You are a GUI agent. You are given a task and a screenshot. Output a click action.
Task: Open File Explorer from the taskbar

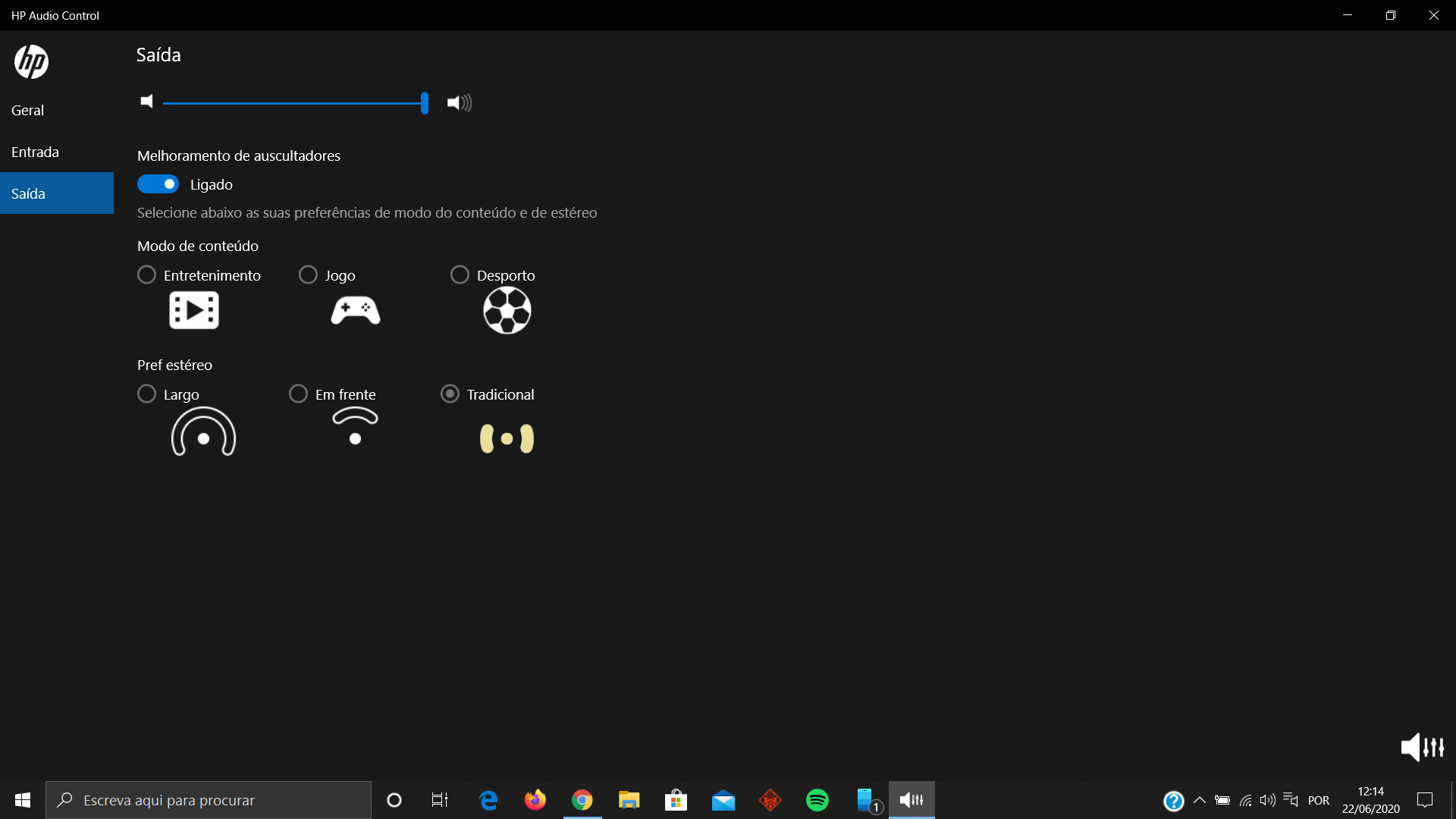pyautogui.click(x=629, y=800)
